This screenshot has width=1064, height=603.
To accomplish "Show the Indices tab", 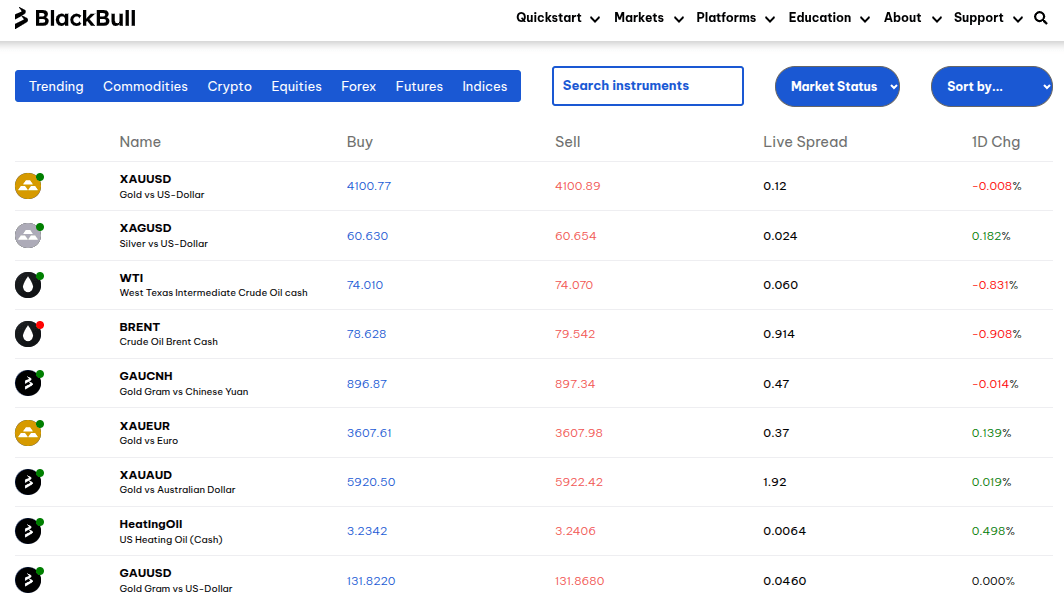I will [484, 86].
